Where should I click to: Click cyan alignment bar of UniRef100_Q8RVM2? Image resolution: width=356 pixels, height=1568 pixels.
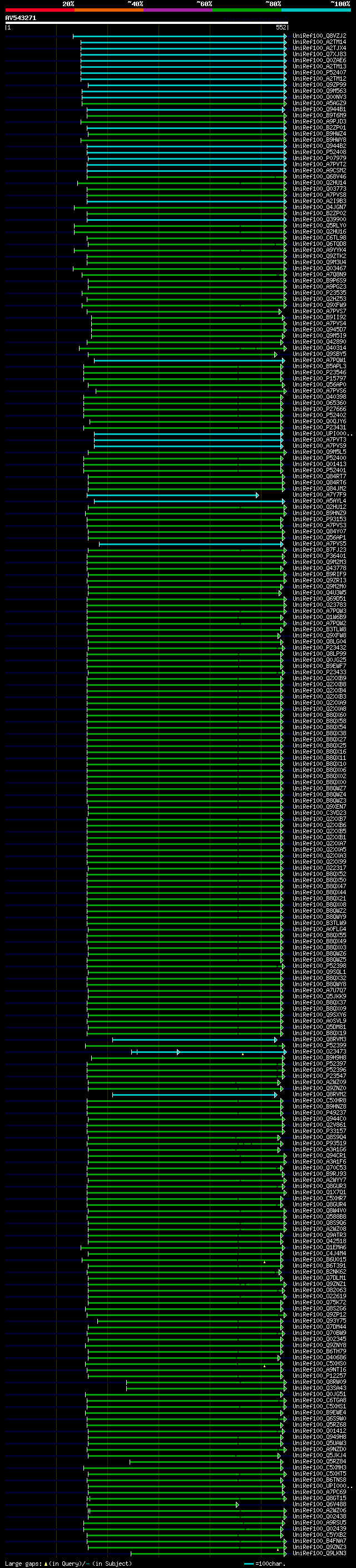tap(195, 1095)
